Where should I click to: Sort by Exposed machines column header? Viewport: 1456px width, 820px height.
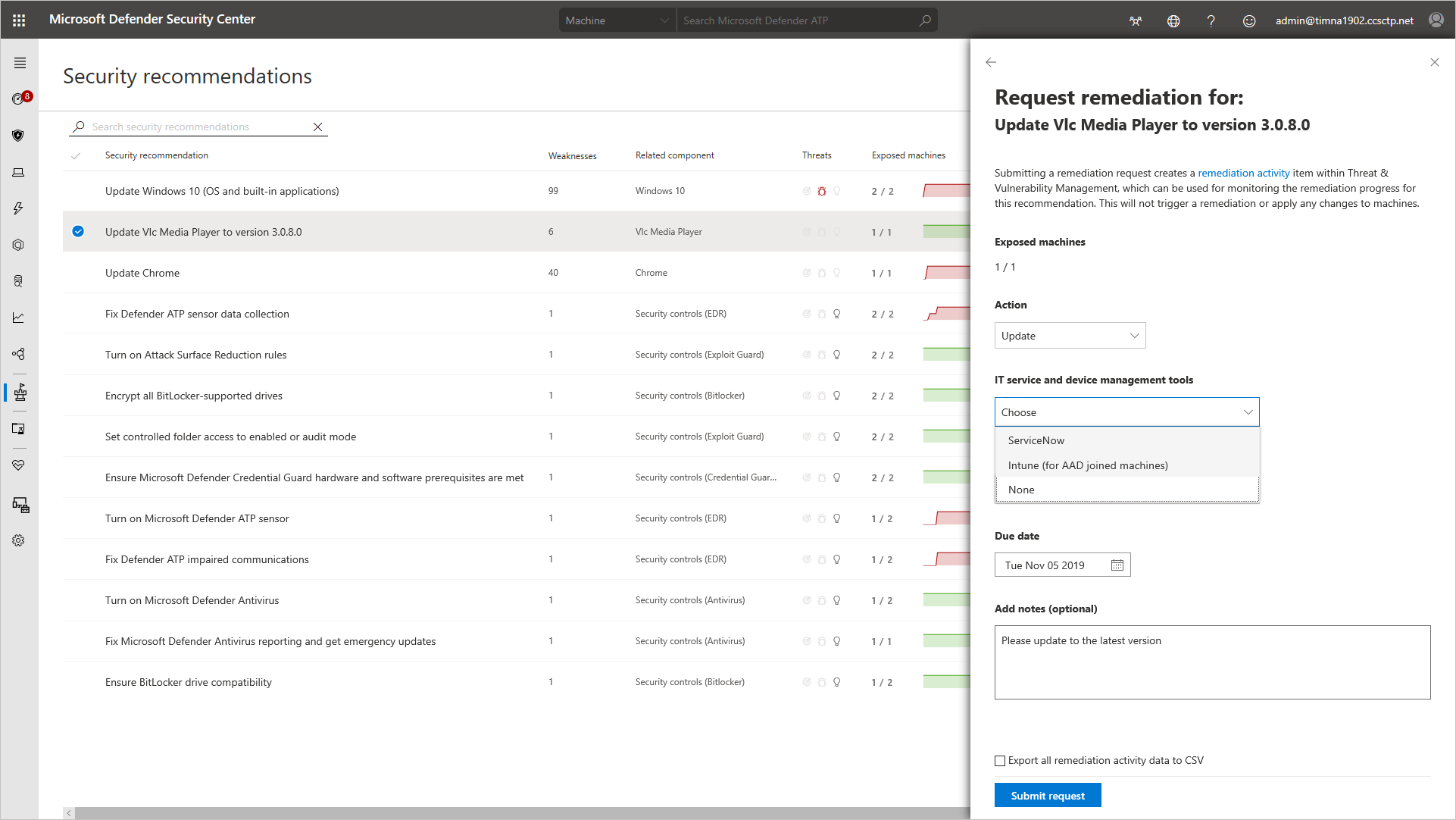[908, 155]
